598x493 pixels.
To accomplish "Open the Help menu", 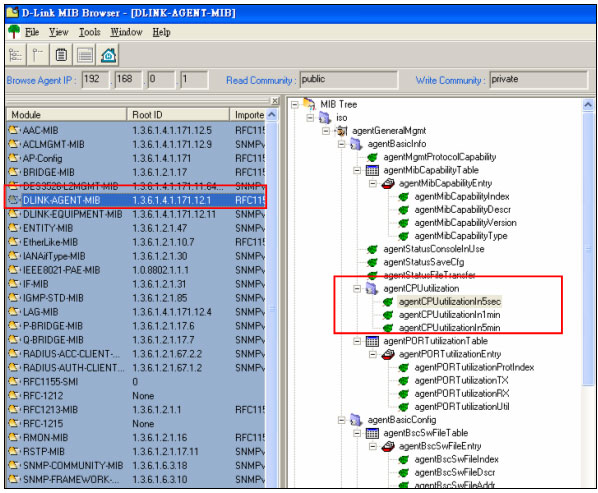I will [x=161, y=32].
